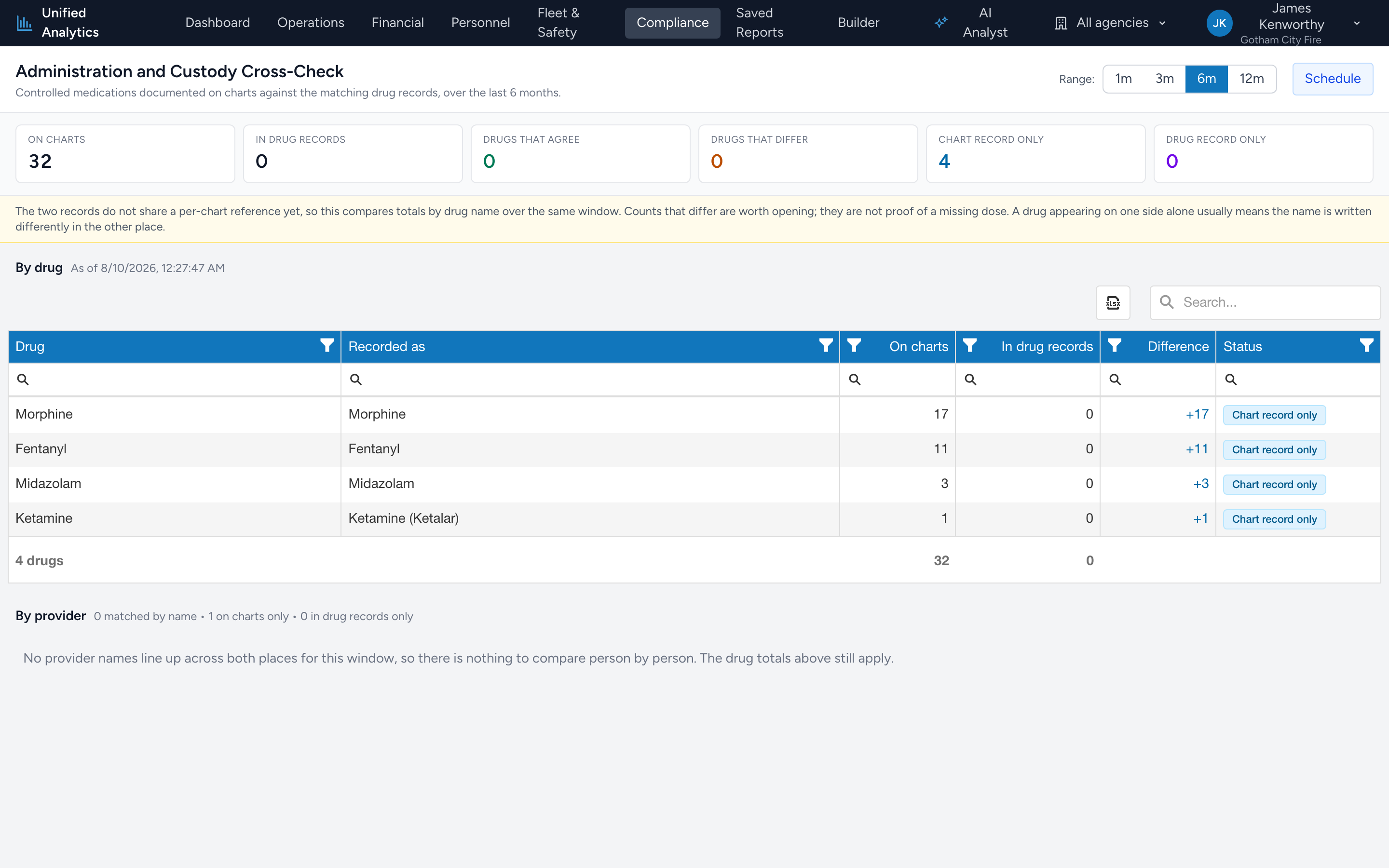
Task: Expand the James Kenworthy user menu chevron
Action: coord(1357,24)
